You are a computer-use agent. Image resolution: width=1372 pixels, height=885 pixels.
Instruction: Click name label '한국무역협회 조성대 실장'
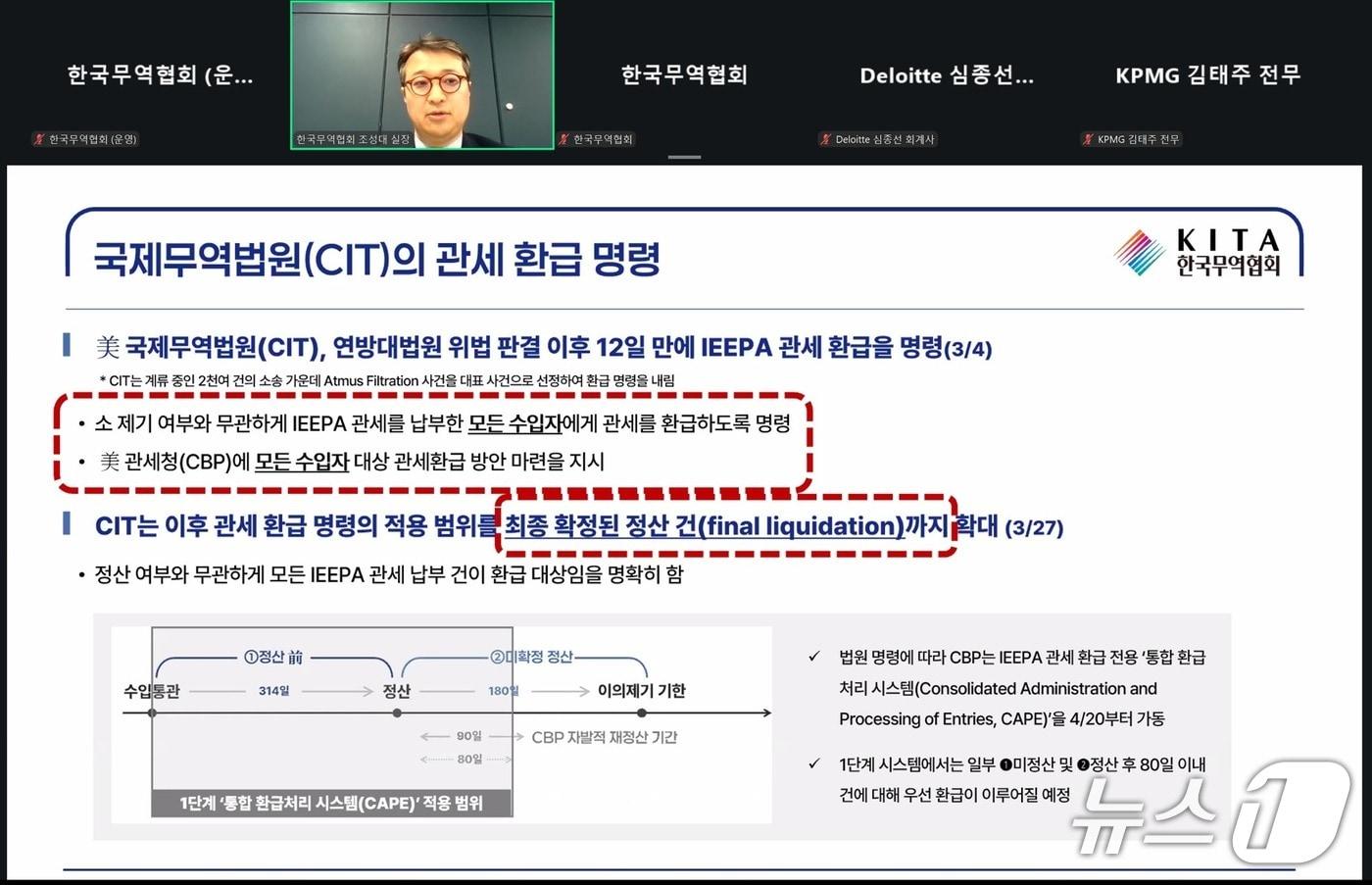353,139
